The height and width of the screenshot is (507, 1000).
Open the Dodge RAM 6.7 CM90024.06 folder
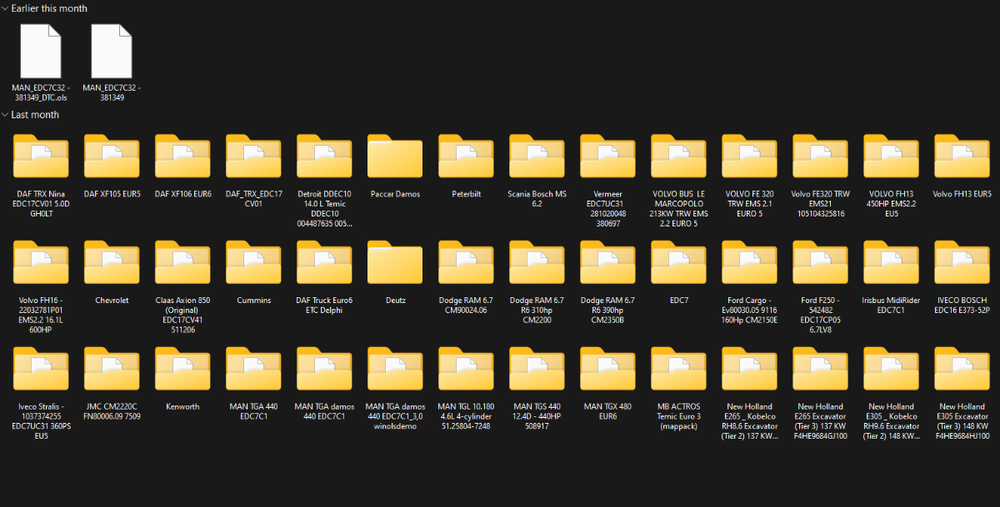pyautogui.click(x=466, y=263)
